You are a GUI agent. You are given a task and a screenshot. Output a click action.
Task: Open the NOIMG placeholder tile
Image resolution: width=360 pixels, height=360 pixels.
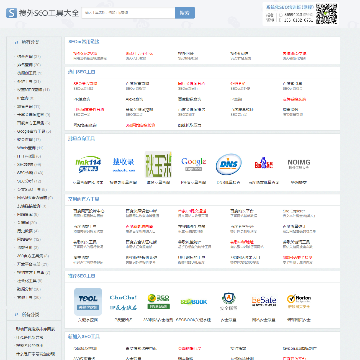tap(299, 164)
